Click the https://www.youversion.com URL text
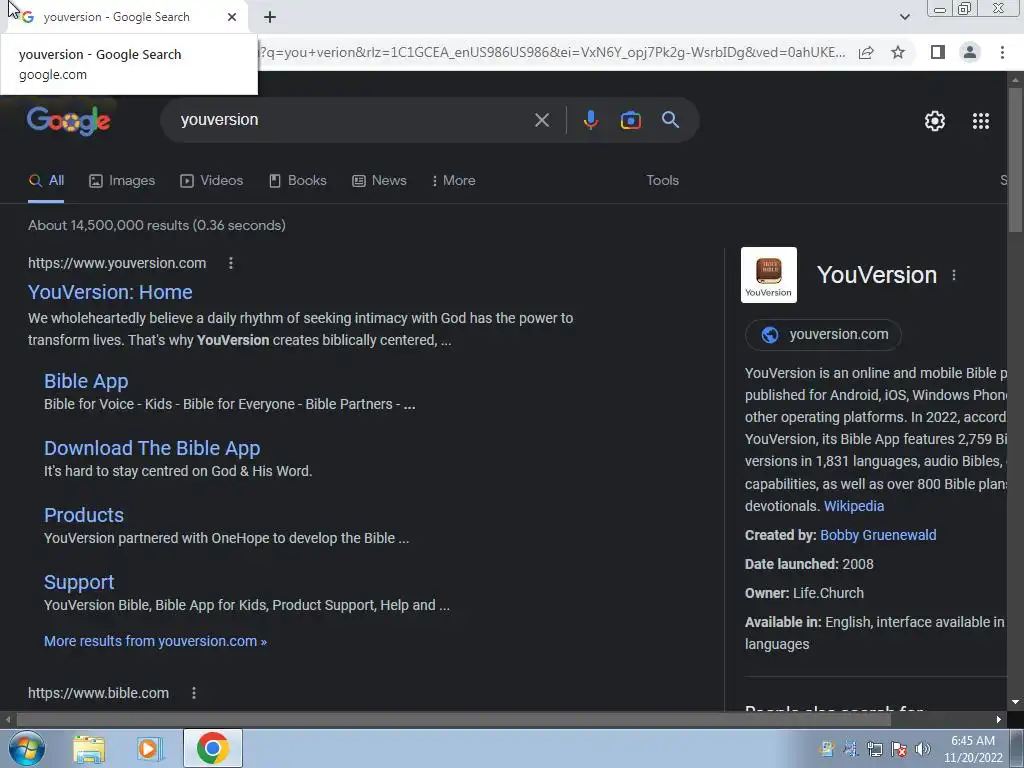 (x=117, y=263)
